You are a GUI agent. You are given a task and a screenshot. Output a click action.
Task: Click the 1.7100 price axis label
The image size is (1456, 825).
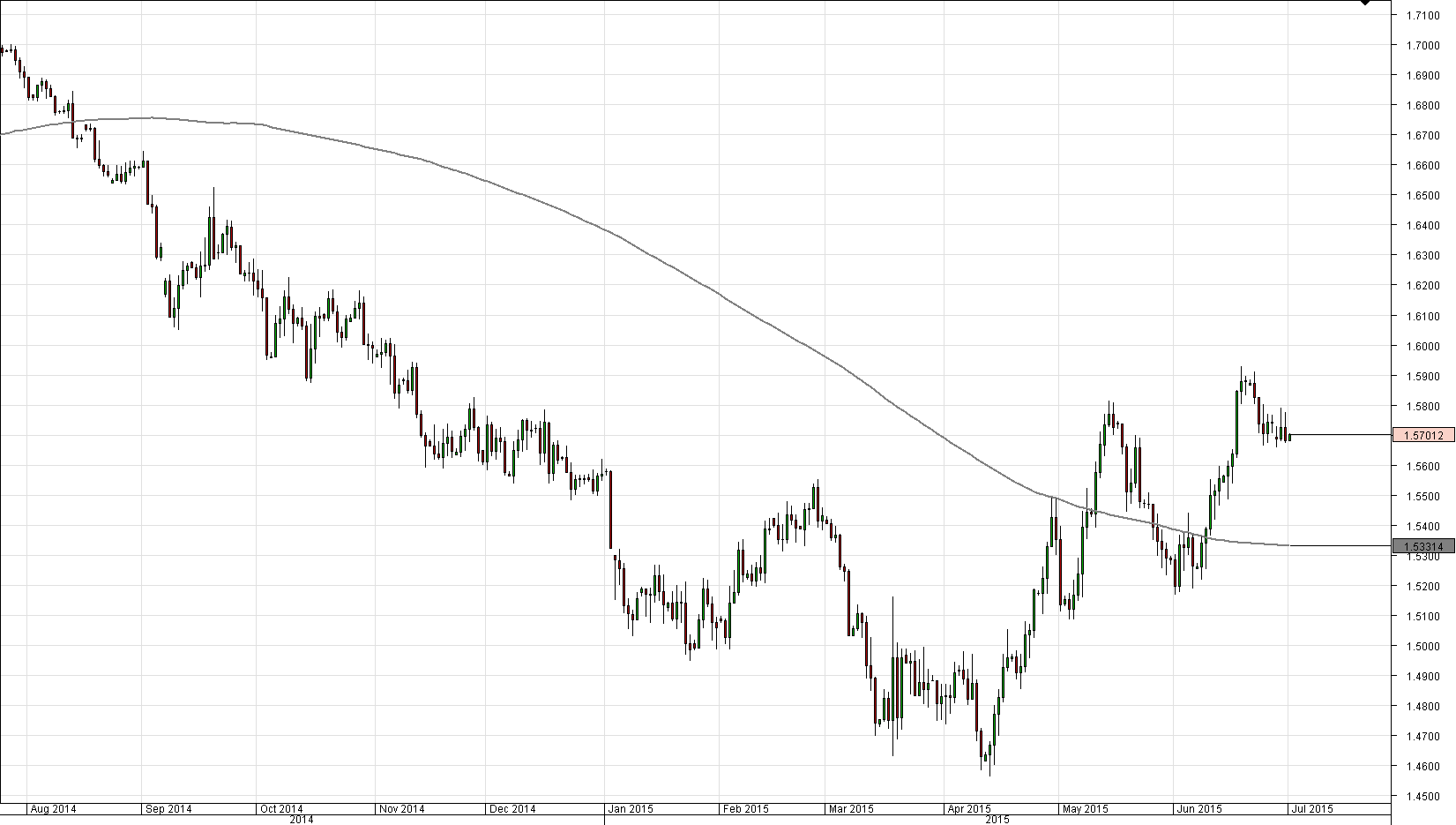pos(1424,15)
